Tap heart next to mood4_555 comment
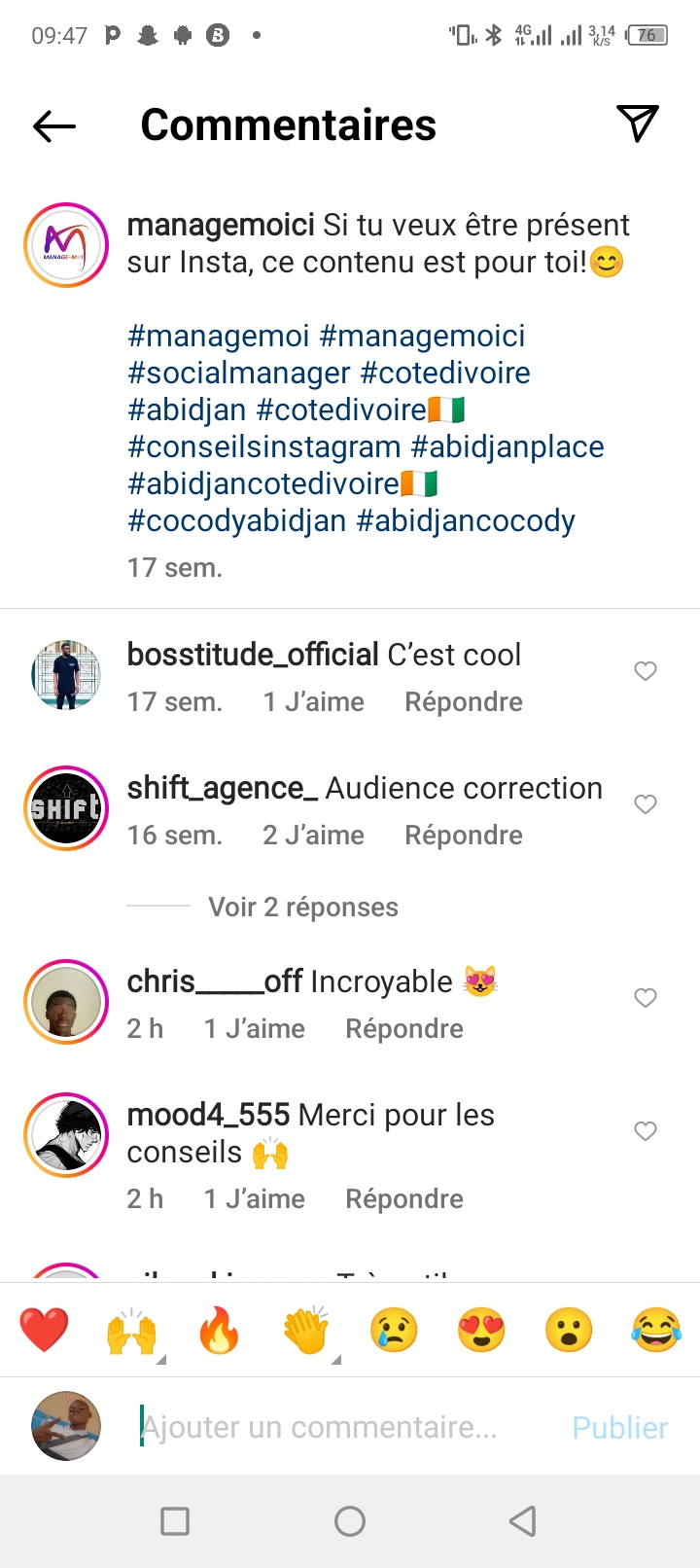The width and height of the screenshot is (700, 1568). tap(646, 1131)
